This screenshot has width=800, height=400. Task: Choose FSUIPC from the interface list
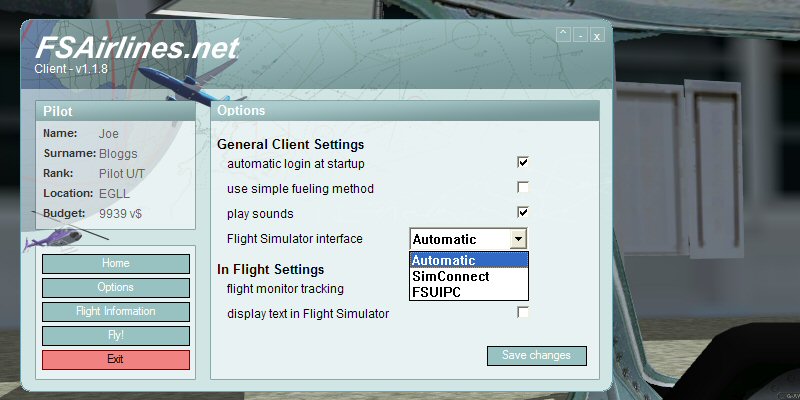[468, 292]
